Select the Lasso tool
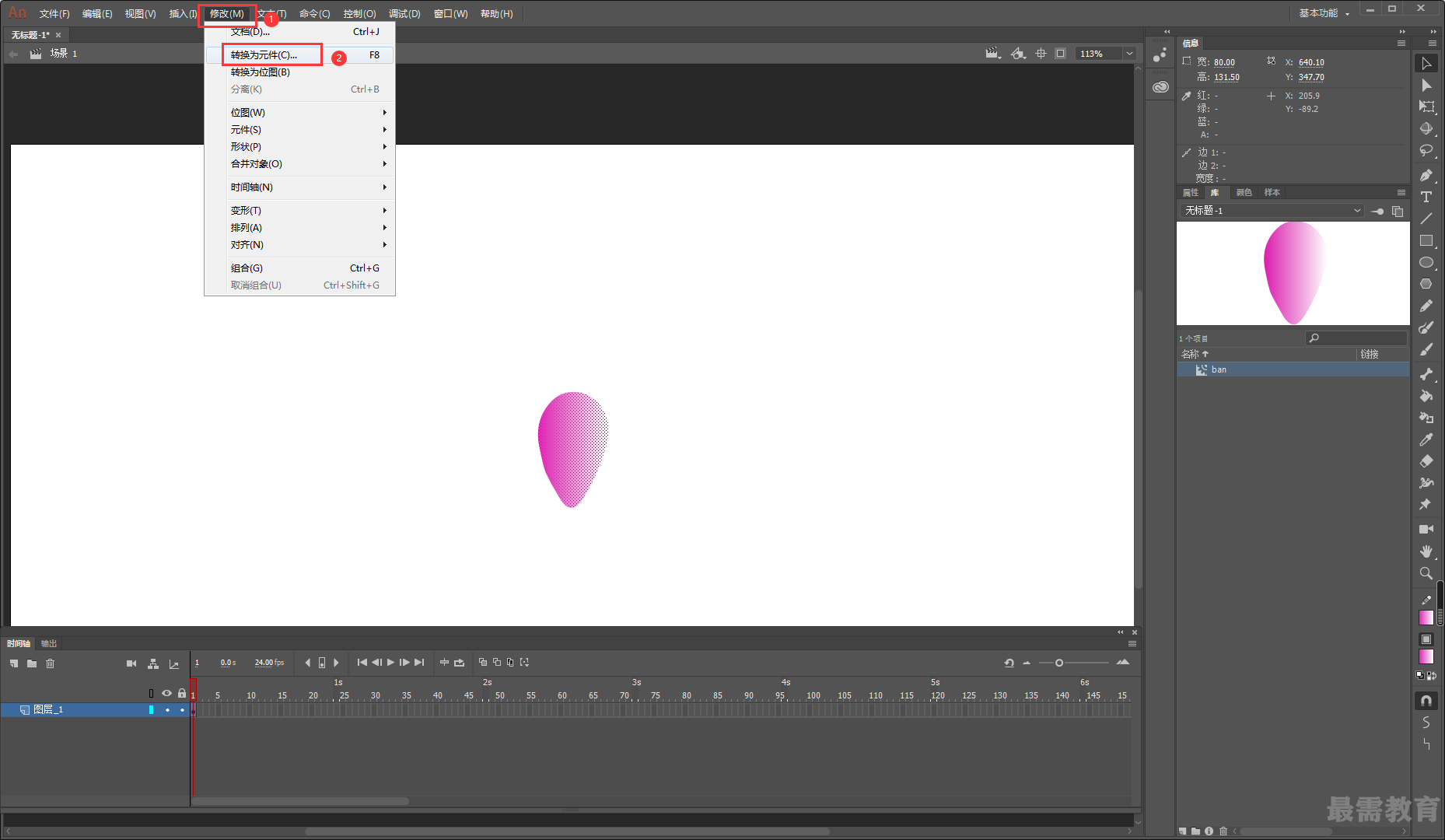 click(1426, 150)
